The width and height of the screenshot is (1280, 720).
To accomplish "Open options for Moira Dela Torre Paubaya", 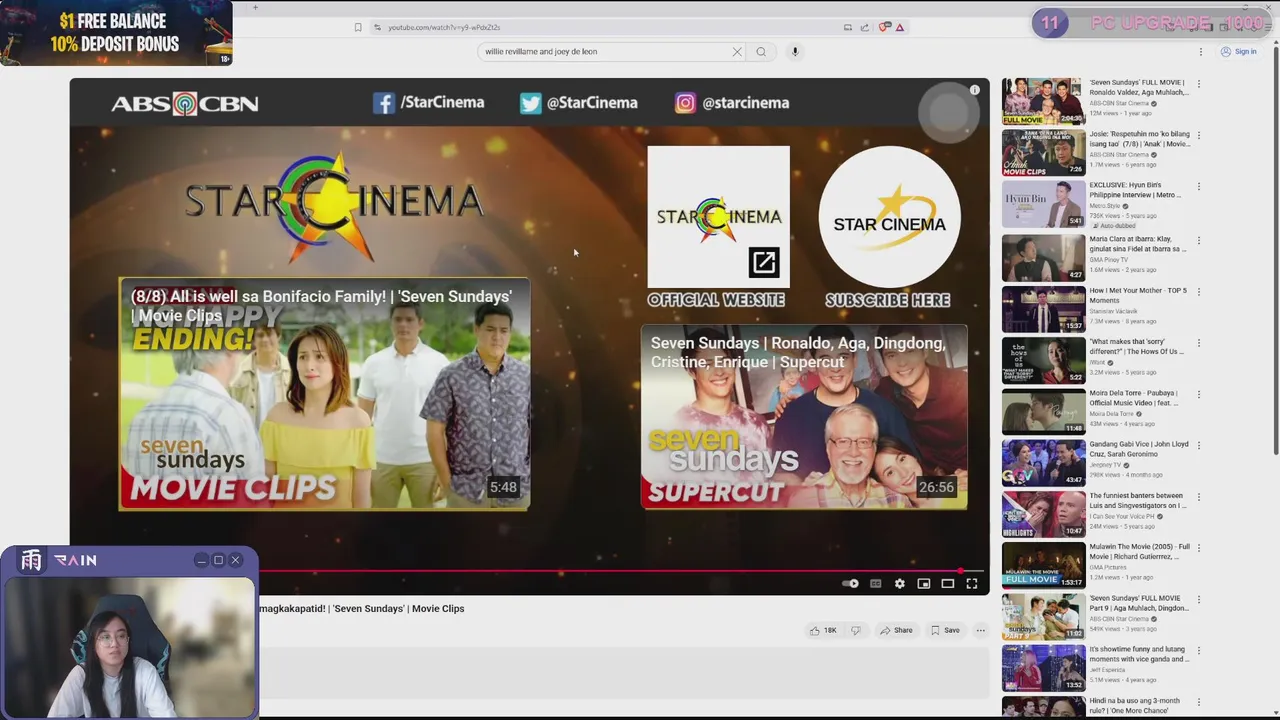I will 1198,395.
